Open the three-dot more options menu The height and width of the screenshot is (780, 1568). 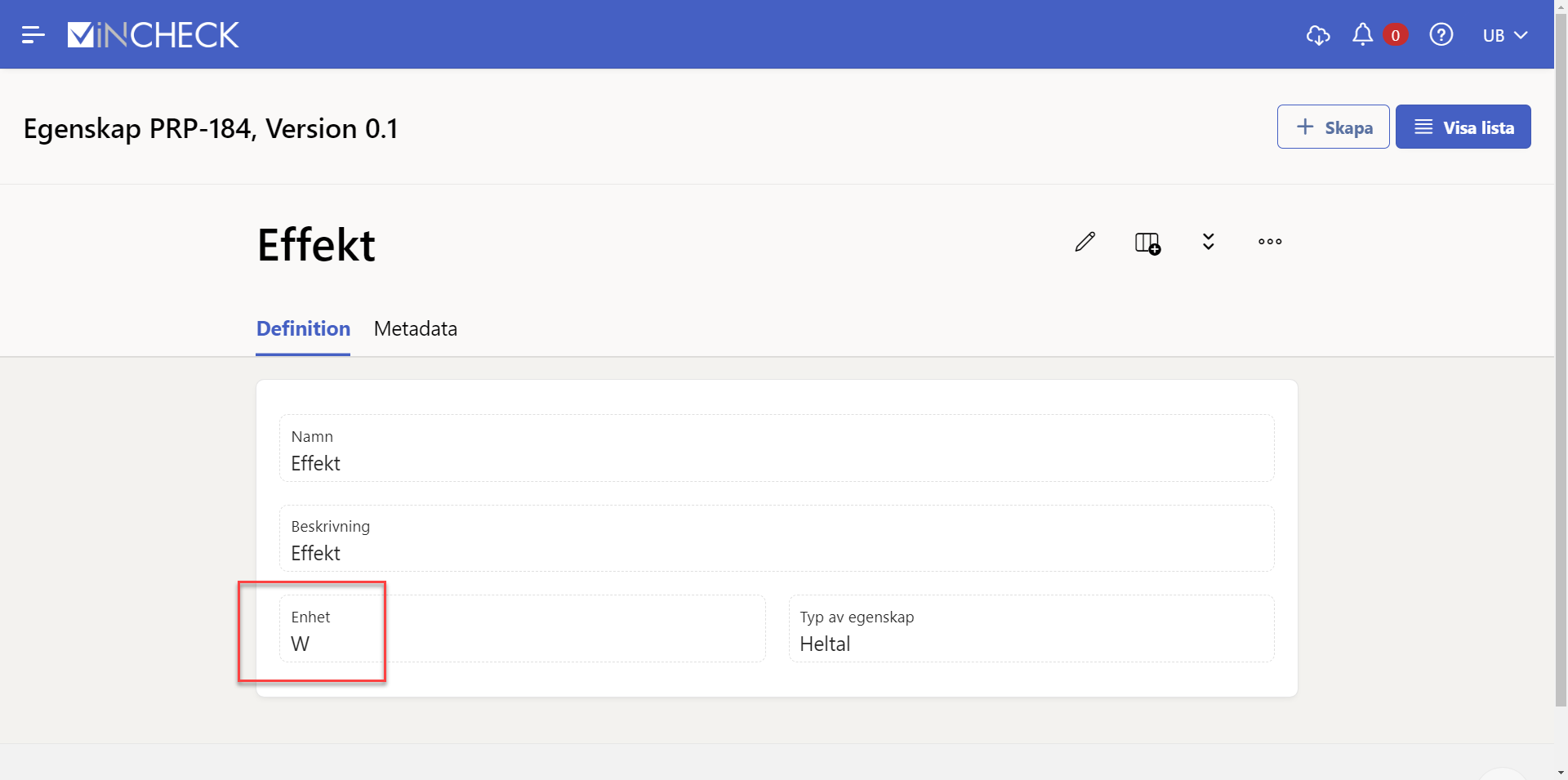coord(1270,242)
